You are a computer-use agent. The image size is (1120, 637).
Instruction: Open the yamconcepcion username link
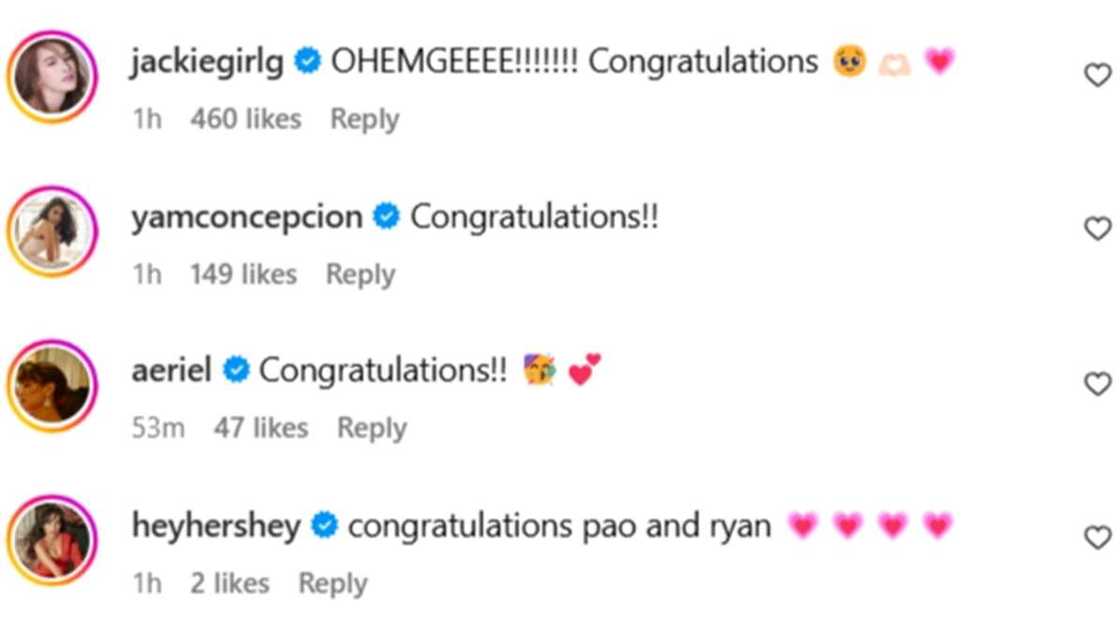pyautogui.click(x=246, y=217)
